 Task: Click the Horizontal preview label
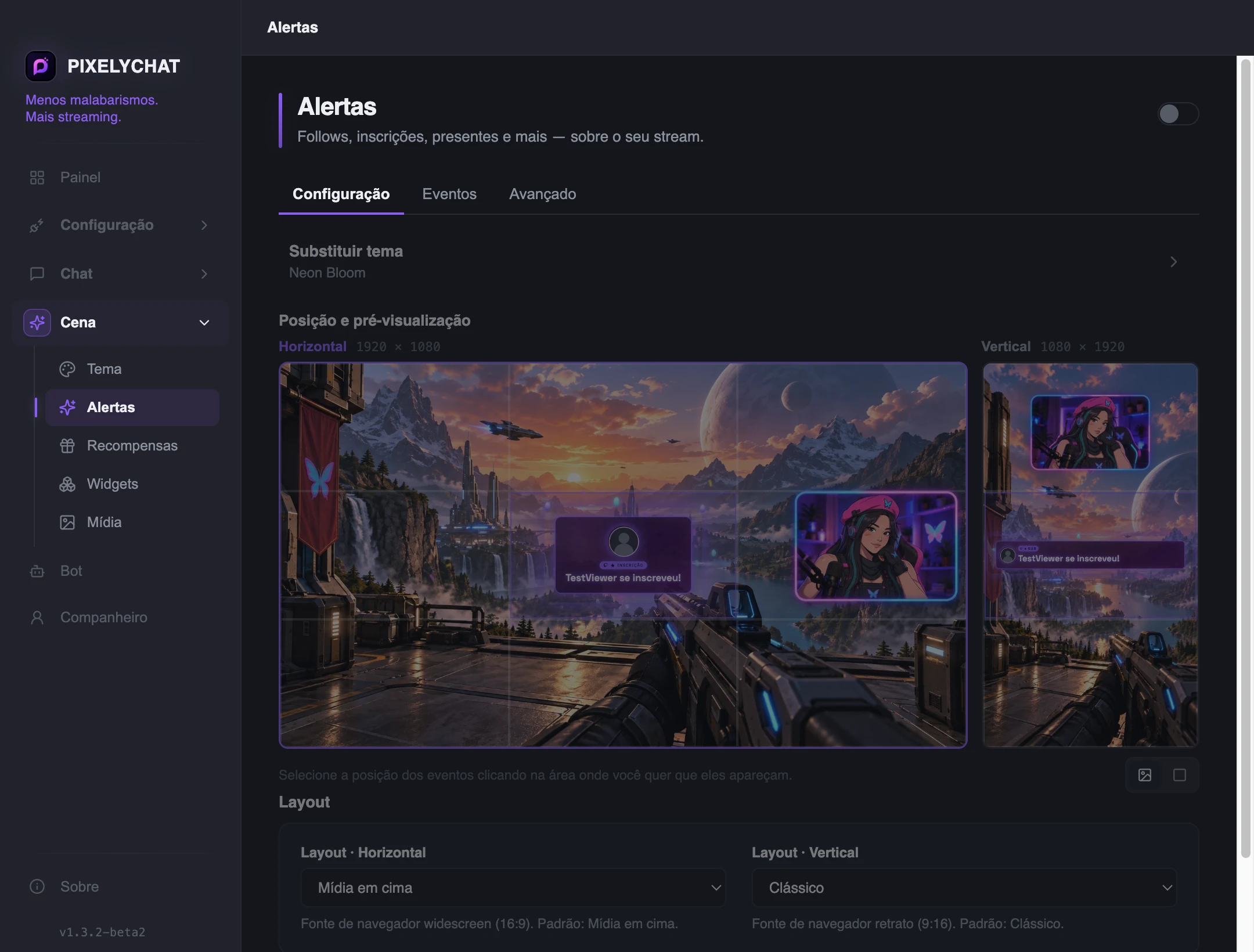click(312, 347)
